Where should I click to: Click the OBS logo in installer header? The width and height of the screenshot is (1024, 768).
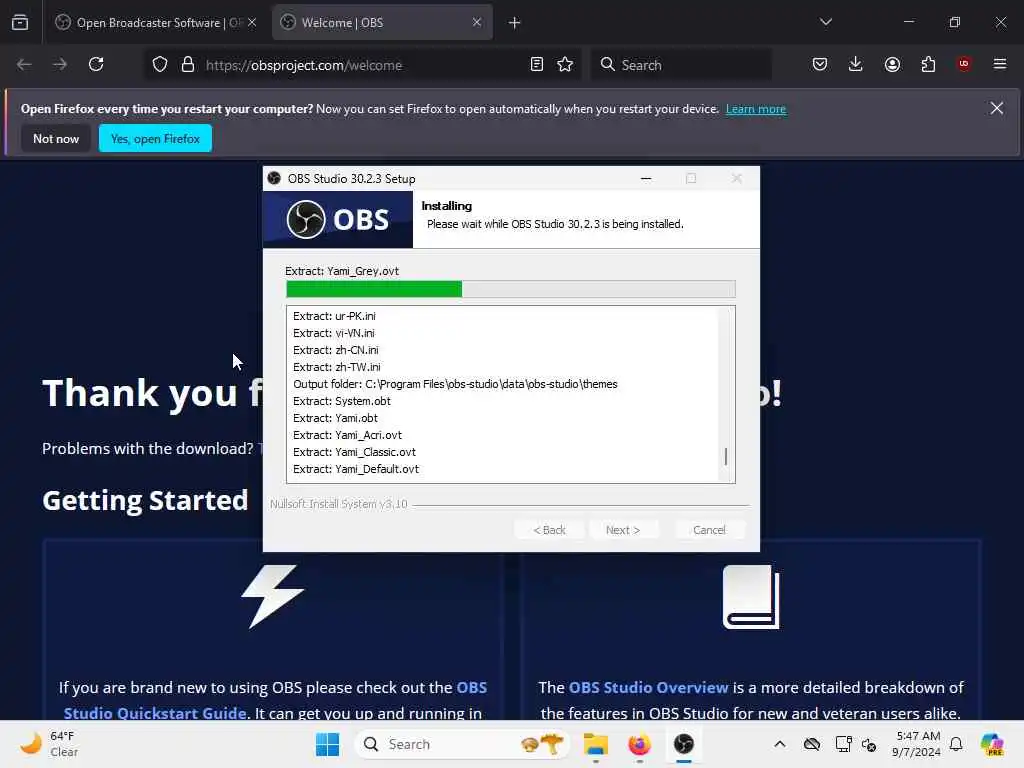click(x=338, y=219)
